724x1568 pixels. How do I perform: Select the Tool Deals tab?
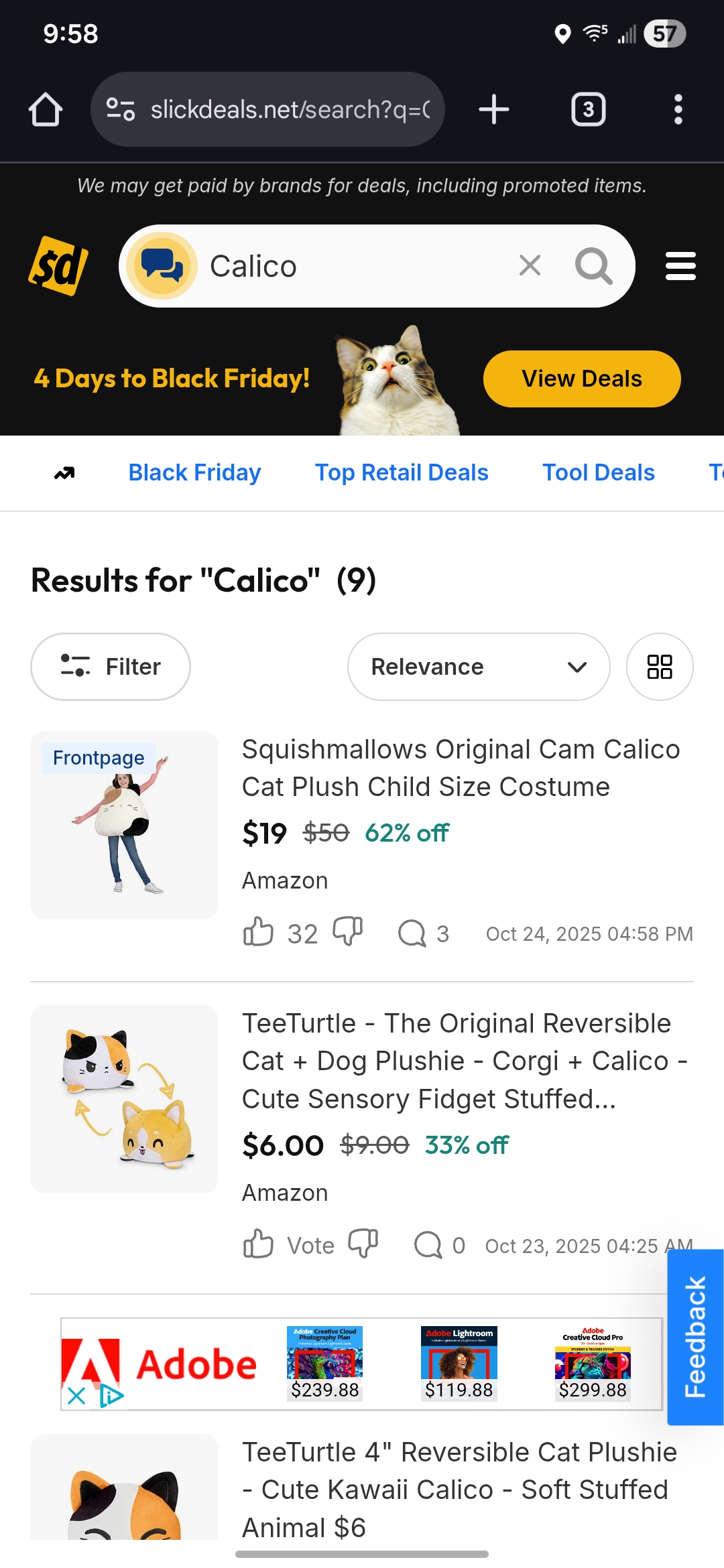coord(598,472)
